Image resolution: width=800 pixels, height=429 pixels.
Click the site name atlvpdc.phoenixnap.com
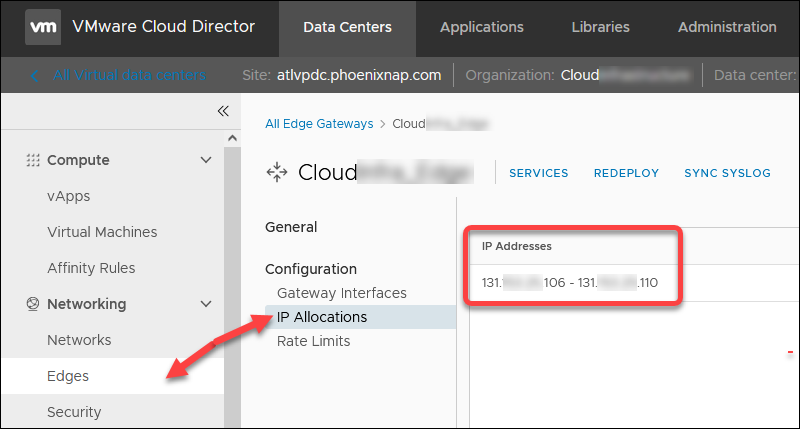pos(359,75)
